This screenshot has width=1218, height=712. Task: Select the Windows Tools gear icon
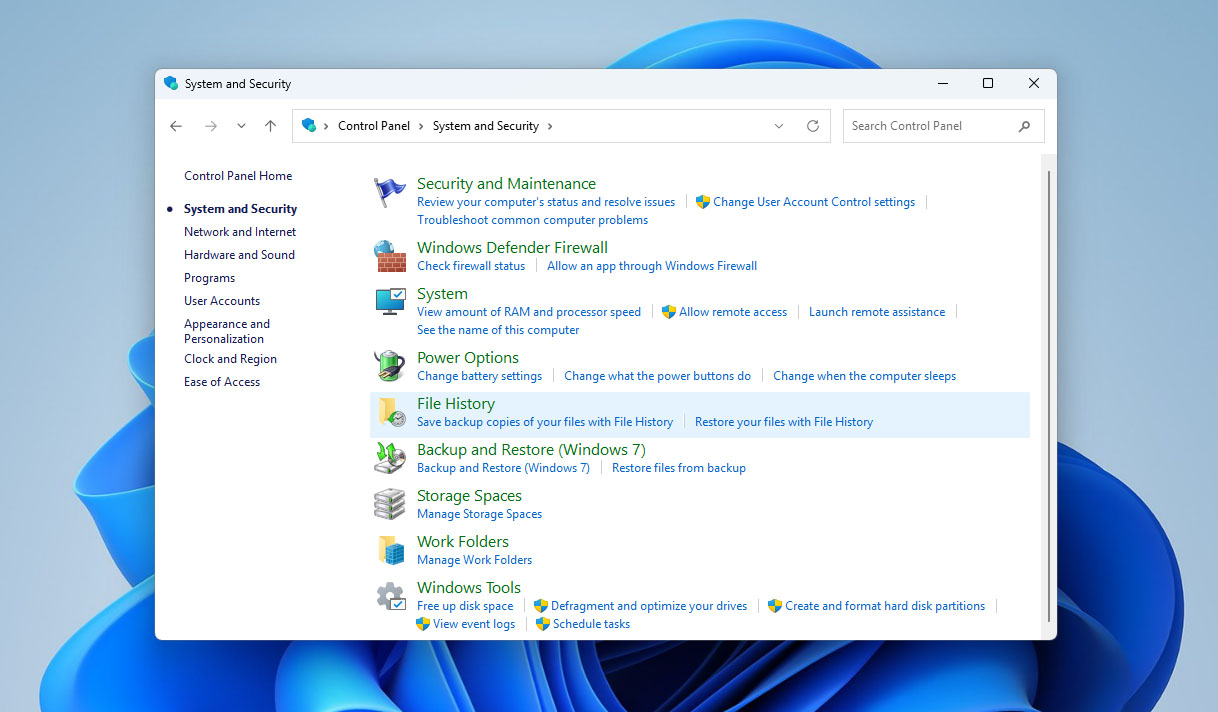[389, 595]
